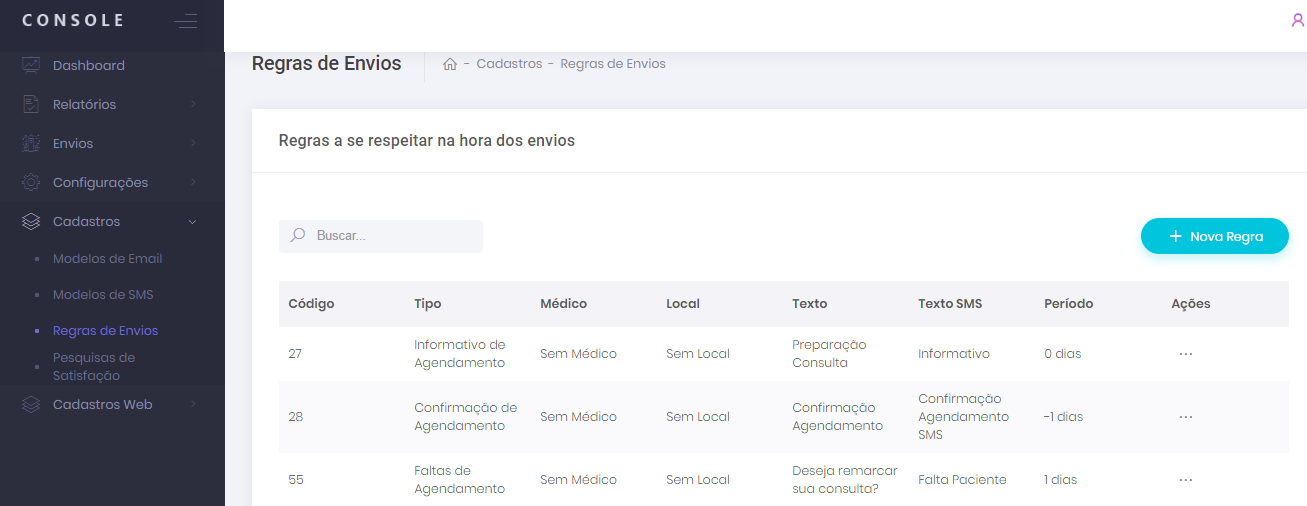Click the Cadastros breadcrumb link
Image resolution: width=1307 pixels, height=506 pixels.
tap(509, 64)
